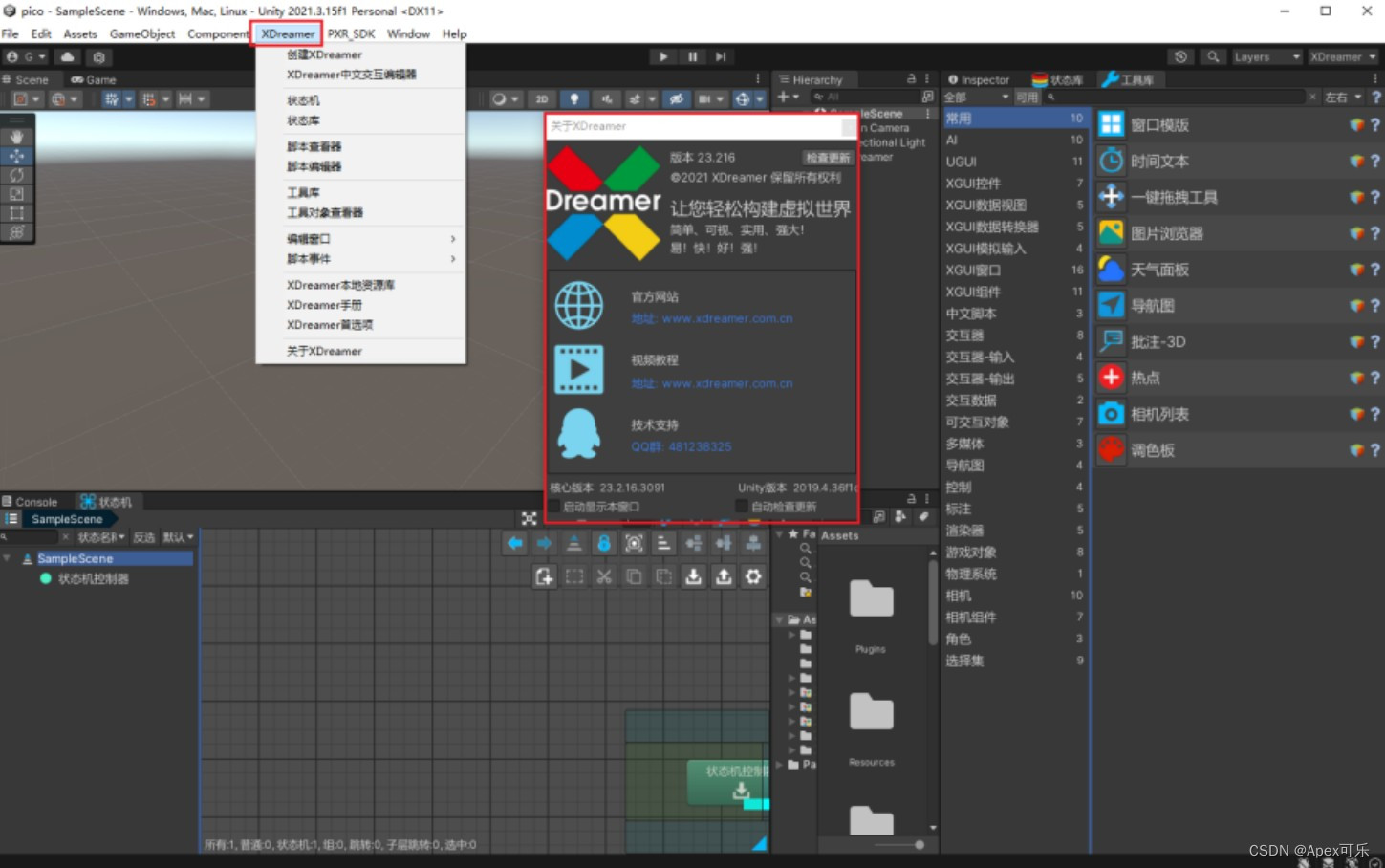
Task: Toggle 自动检查更新 checkbox
Action: tap(742, 507)
